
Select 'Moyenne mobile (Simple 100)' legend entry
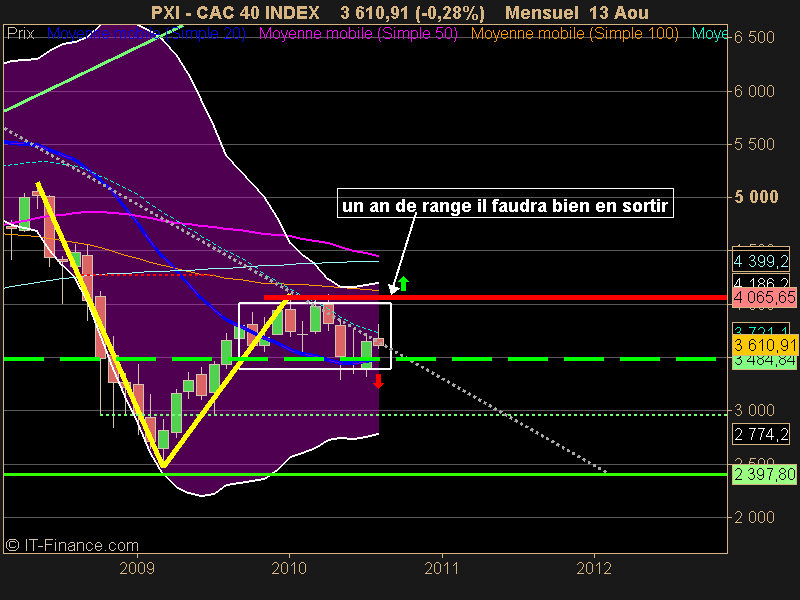point(574,34)
